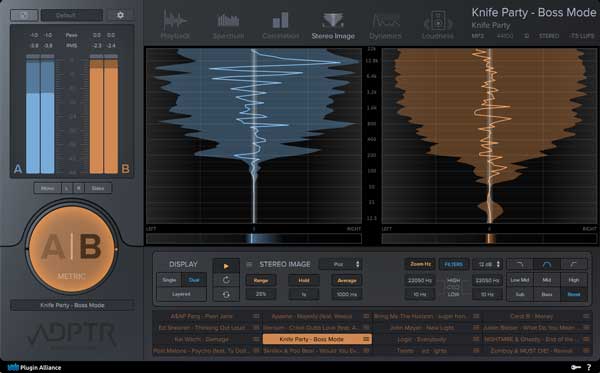Click the Hold button
The width and height of the screenshot is (600, 373).
coord(304,280)
